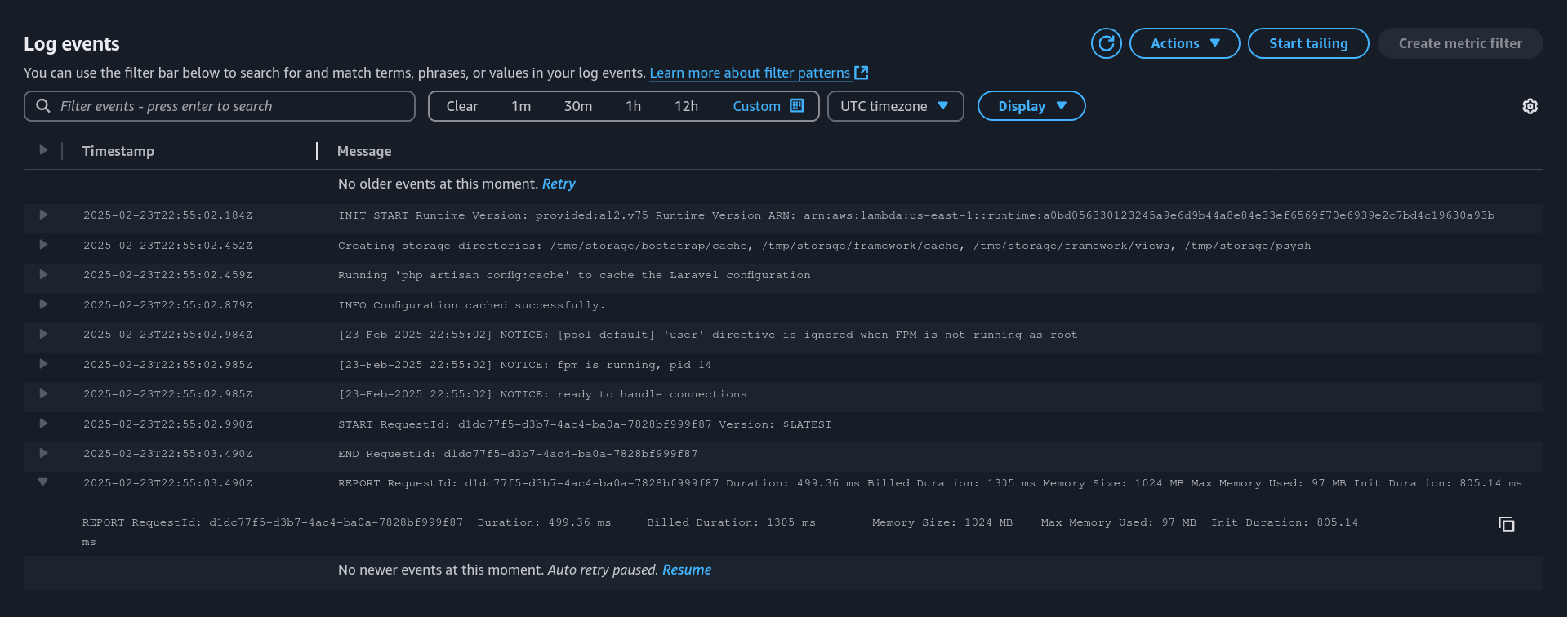The width and height of the screenshot is (1568, 617).
Task: Select the 1m time range
Action: point(521,106)
